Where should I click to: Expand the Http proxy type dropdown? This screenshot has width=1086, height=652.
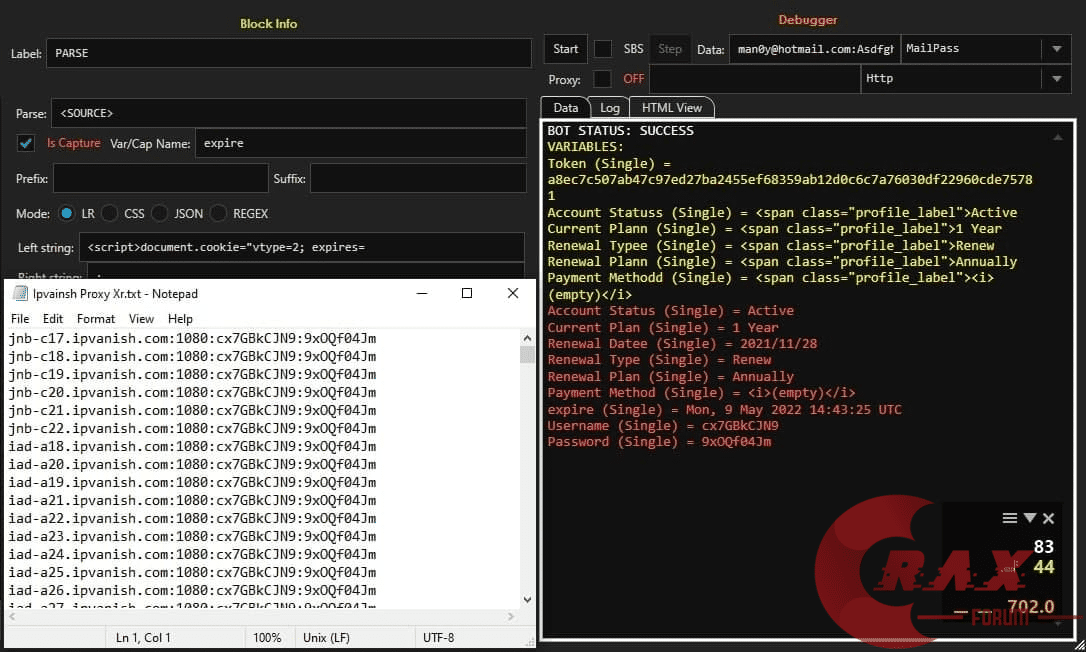[x=1056, y=79]
